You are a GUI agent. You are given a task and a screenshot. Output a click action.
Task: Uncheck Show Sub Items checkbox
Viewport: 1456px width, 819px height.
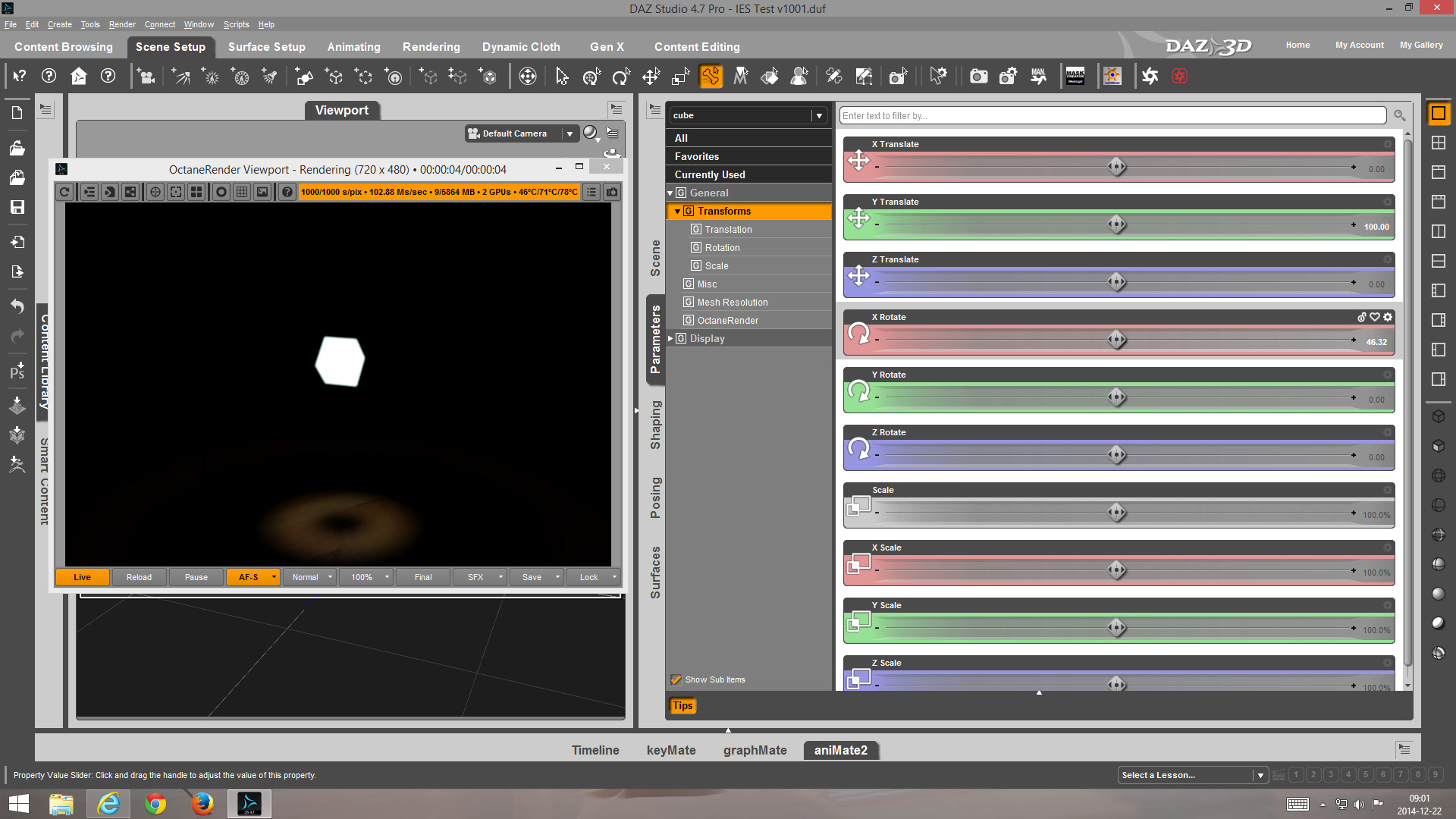coord(676,679)
